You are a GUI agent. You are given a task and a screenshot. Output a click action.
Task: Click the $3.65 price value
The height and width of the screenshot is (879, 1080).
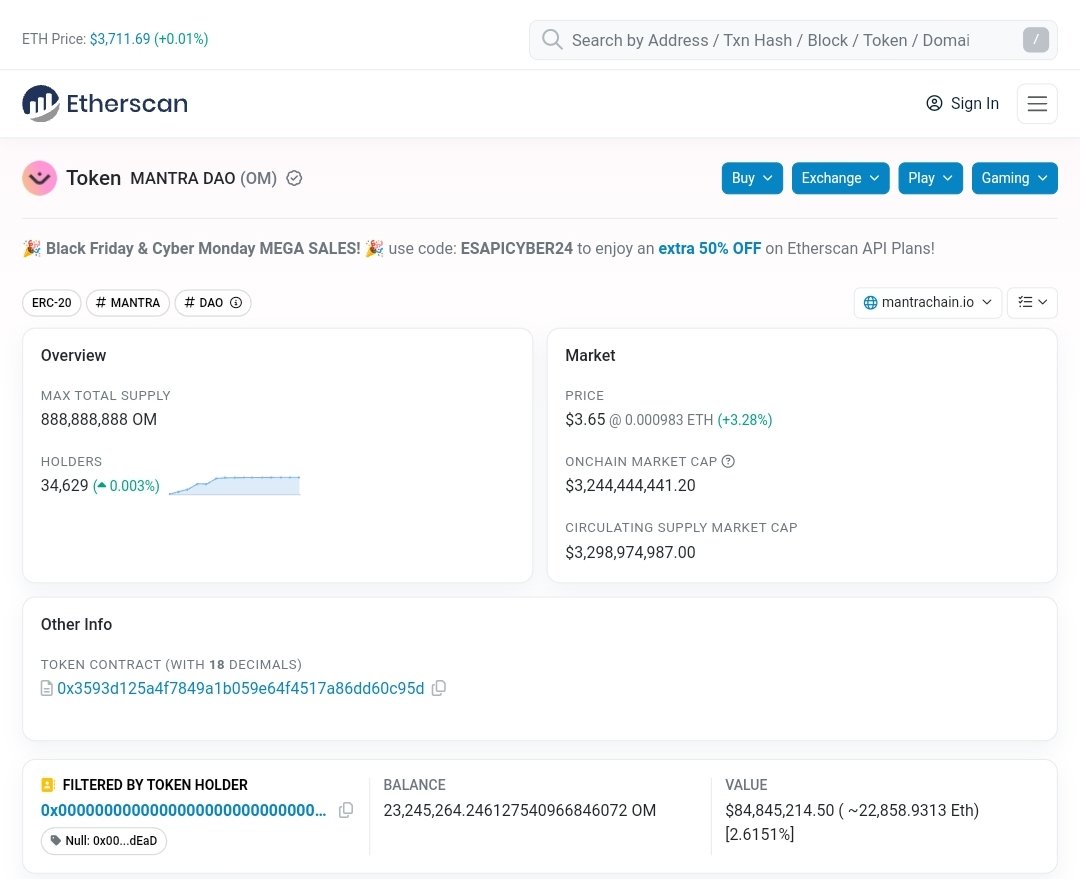point(585,420)
